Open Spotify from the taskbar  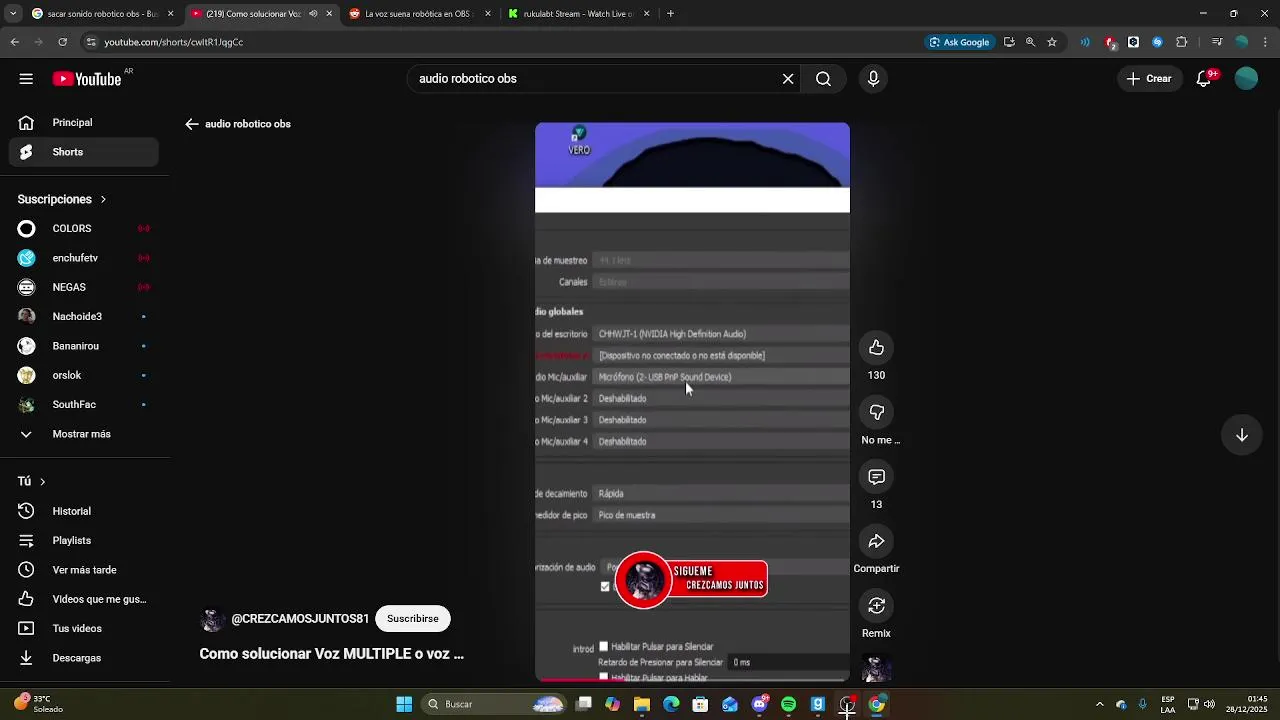[788, 705]
